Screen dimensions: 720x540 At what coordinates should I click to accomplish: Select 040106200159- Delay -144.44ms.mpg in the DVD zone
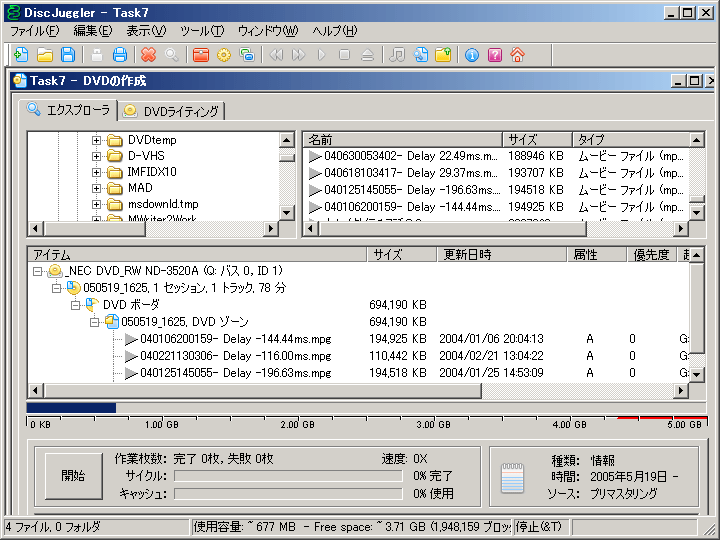[x=236, y=339]
